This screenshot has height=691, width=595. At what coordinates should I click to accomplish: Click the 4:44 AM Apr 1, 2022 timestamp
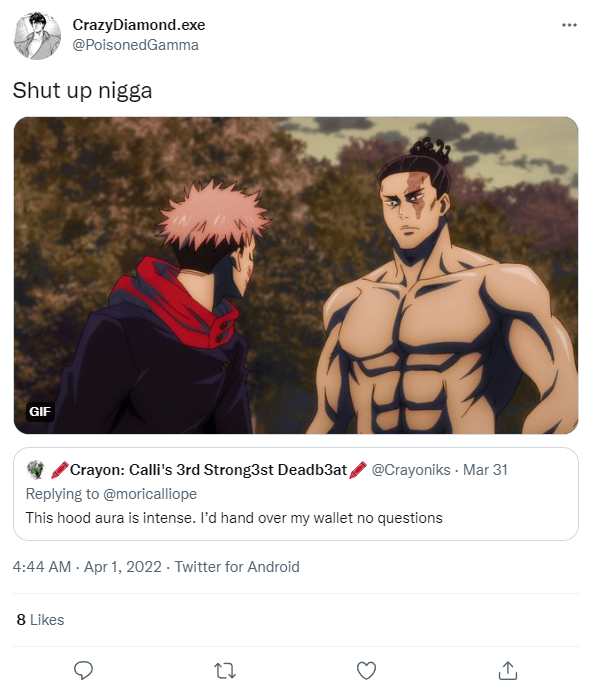pos(87,567)
